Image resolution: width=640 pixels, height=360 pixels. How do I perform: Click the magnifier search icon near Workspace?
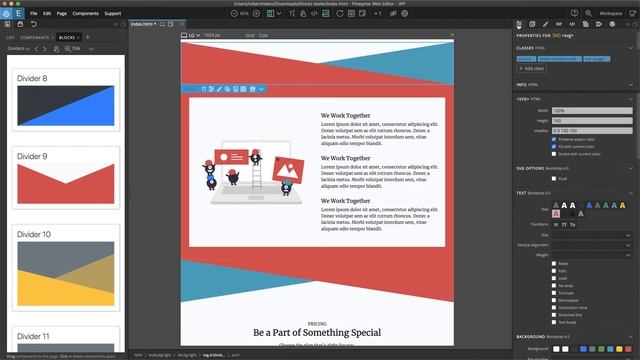[588, 13]
